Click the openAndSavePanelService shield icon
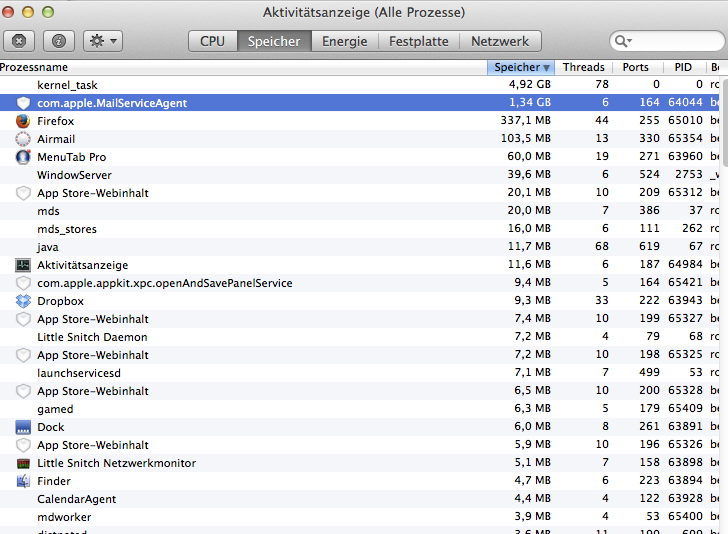The width and height of the screenshot is (728, 534). tap(23, 283)
